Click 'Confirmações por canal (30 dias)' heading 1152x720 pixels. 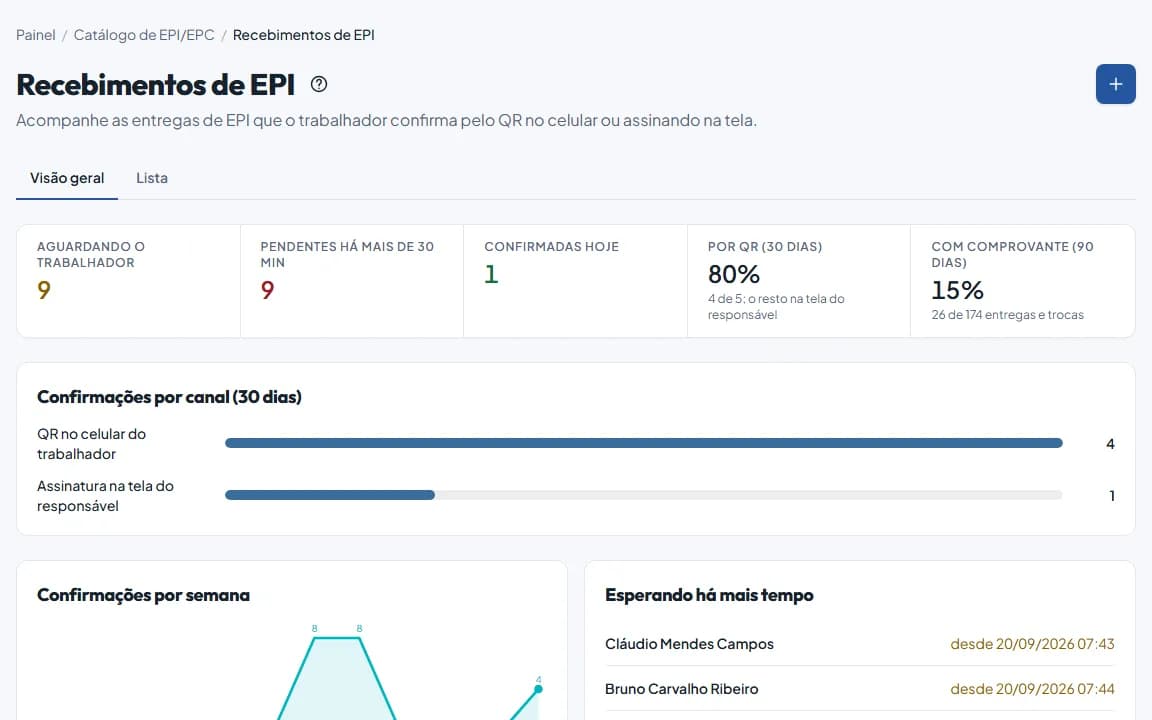point(169,397)
